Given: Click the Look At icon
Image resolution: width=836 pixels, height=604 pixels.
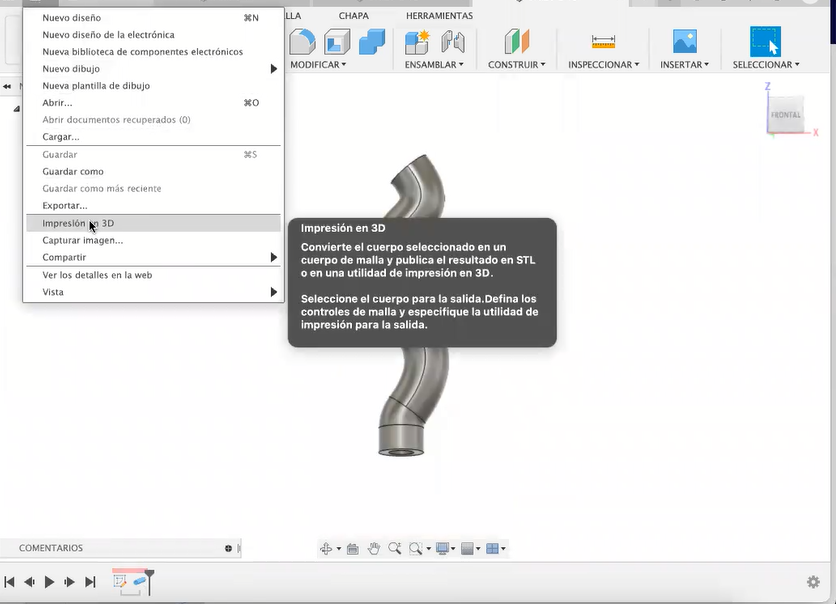Looking at the screenshot, I should click(352, 549).
